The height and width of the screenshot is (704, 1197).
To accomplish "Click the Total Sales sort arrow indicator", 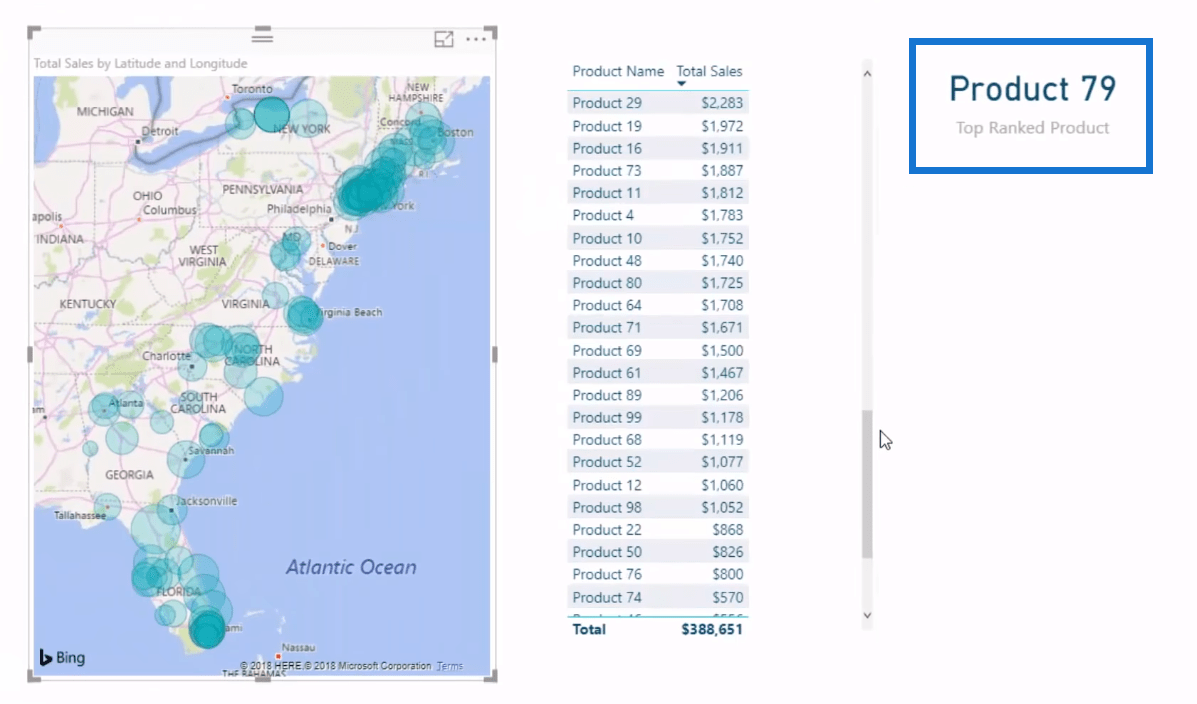I will coord(682,83).
